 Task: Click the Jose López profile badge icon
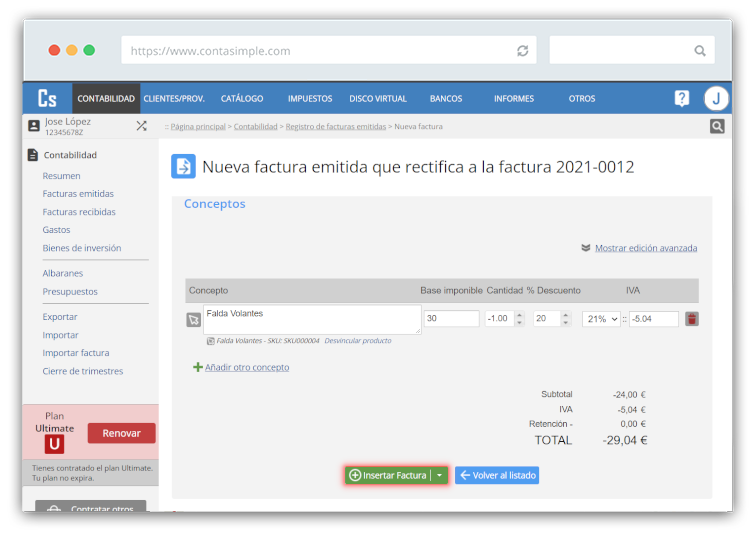coord(34,126)
